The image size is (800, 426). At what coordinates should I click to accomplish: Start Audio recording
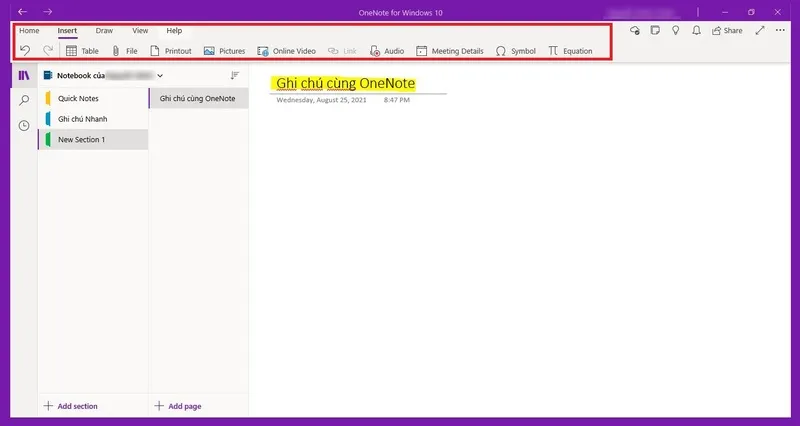coord(387,51)
